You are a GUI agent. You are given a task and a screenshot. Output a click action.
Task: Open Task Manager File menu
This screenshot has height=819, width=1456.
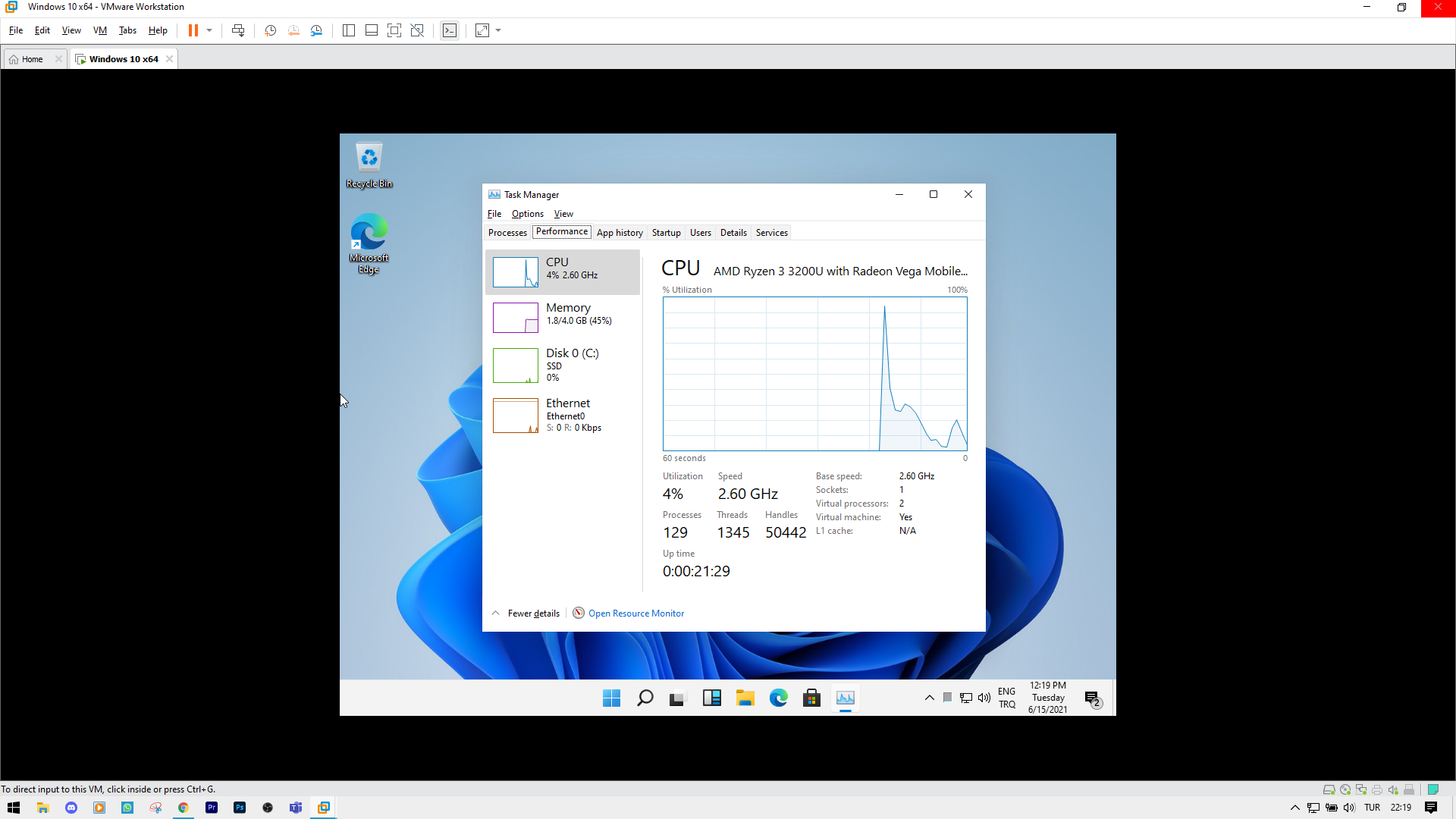point(494,214)
